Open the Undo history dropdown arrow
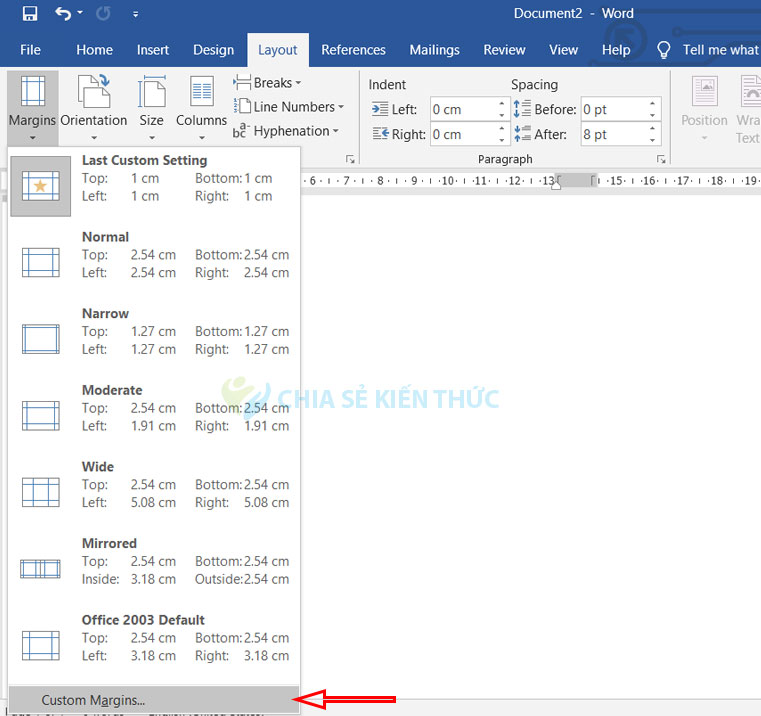 (80, 13)
